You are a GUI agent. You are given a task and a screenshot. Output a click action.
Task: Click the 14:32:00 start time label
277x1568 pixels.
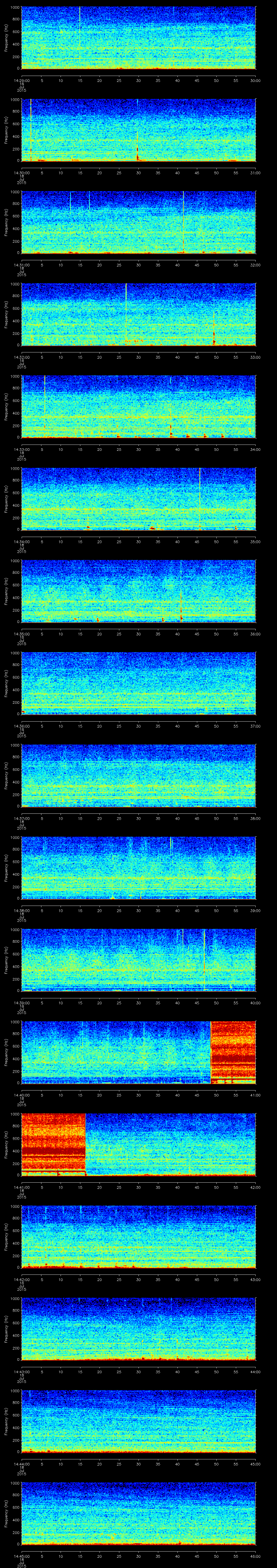pos(21,357)
